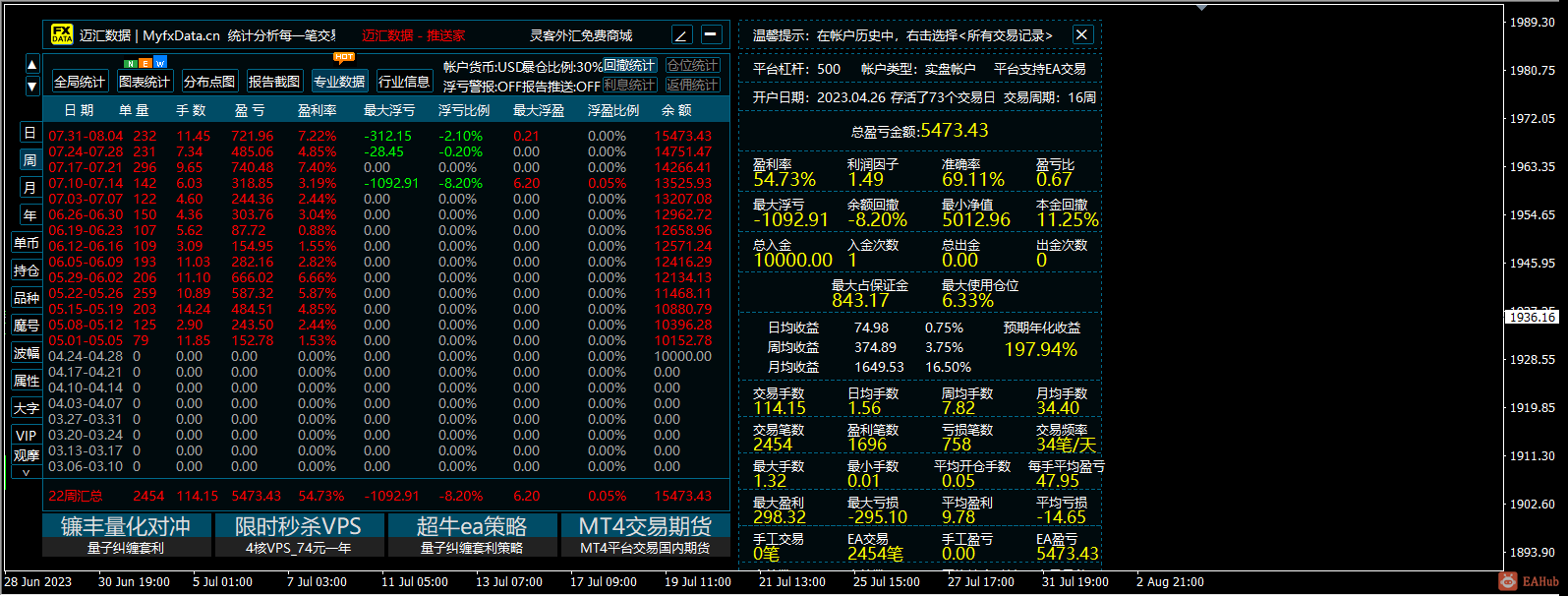This screenshot has height=596, width=1568.
Task: Click the small triangle marker above price scale
Action: [x=1201, y=7]
